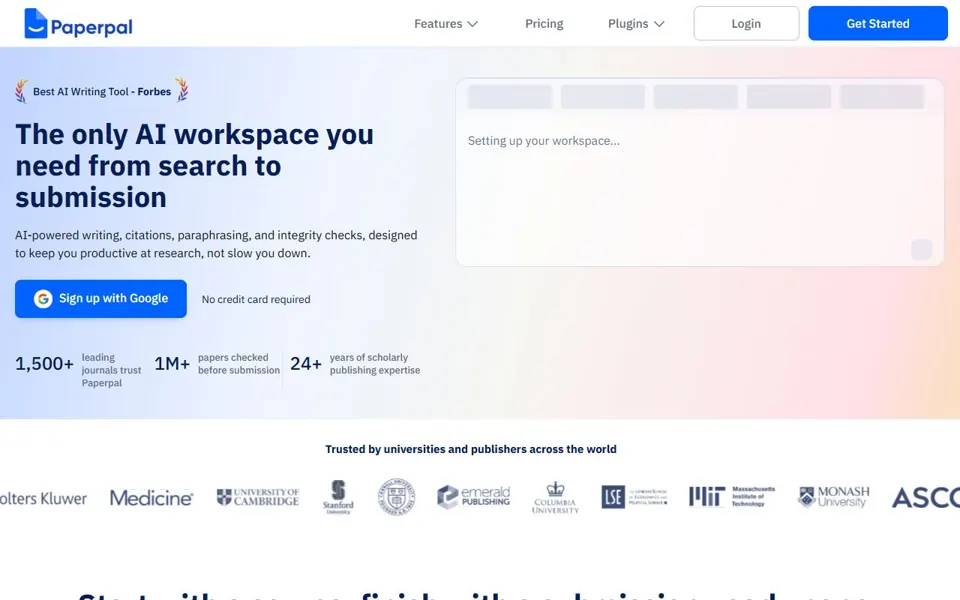Expand the Plugins dropdown chevron
Screen dimensions: 960x600
click(x=659, y=24)
